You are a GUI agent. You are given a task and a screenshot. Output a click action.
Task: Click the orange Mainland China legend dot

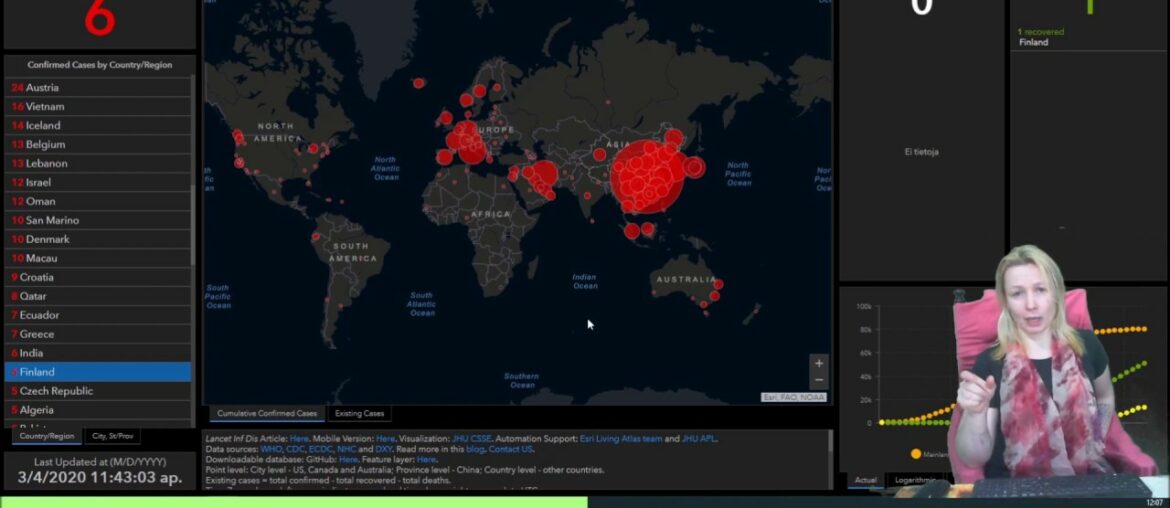(916, 454)
